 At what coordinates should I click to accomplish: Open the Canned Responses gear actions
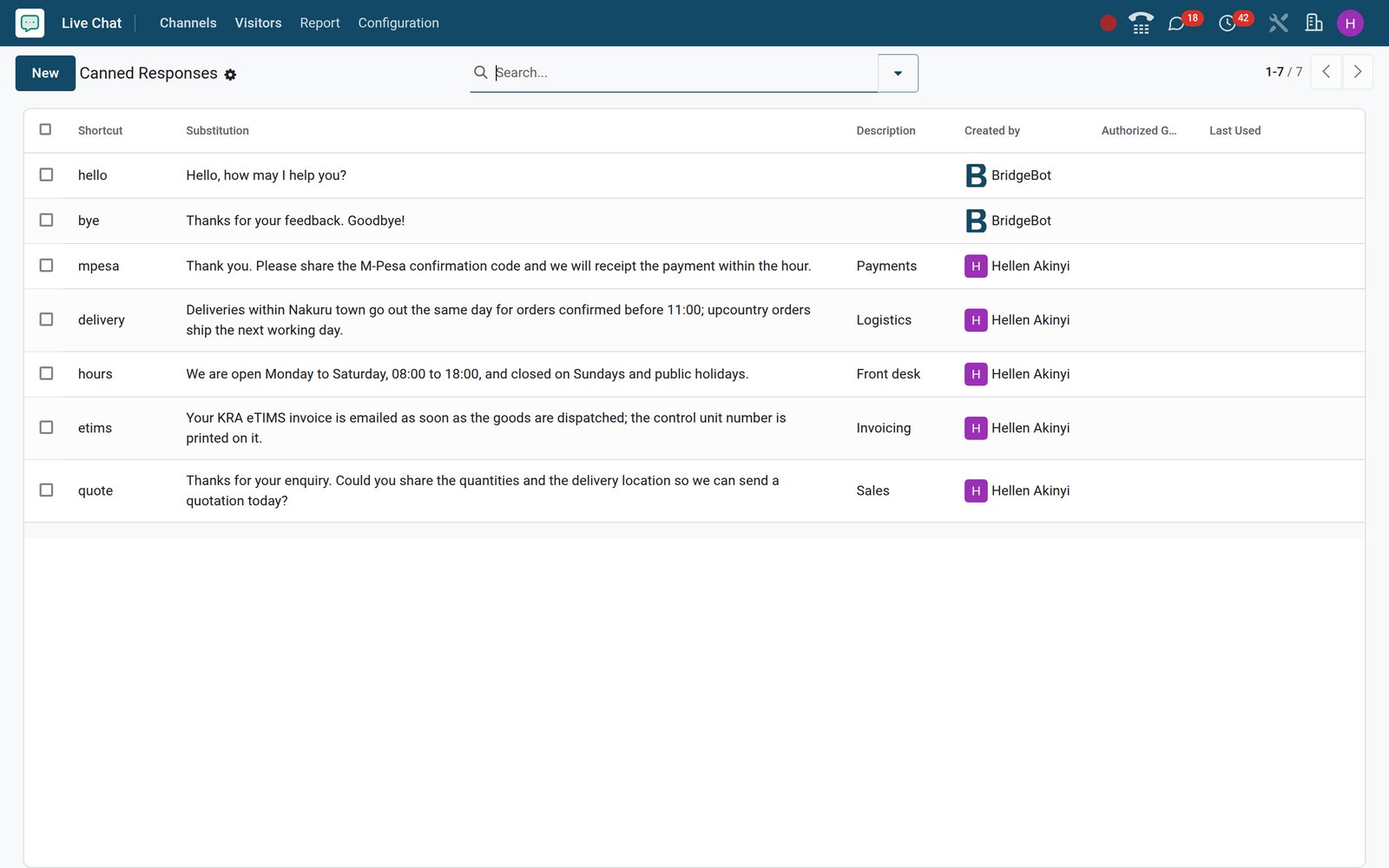(x=230, y=75)
